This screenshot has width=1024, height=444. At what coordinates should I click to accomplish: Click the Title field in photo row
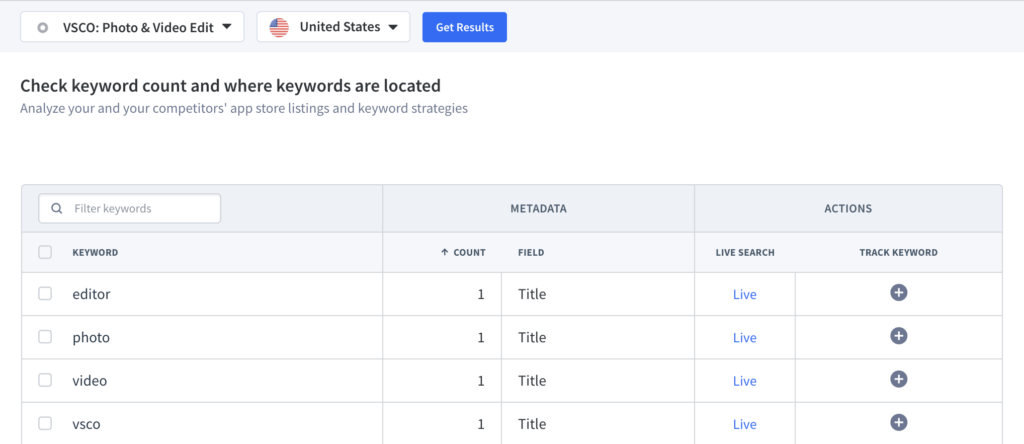(x=532, y=337)
